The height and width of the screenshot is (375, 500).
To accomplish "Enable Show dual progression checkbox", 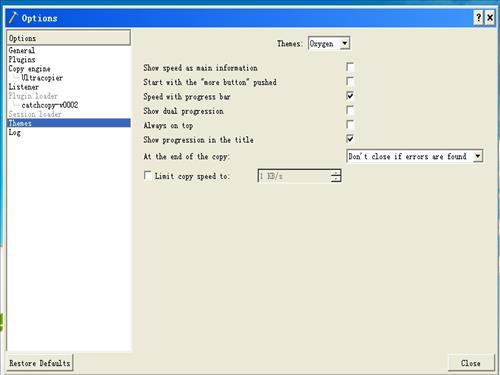I will click(350, 110).
